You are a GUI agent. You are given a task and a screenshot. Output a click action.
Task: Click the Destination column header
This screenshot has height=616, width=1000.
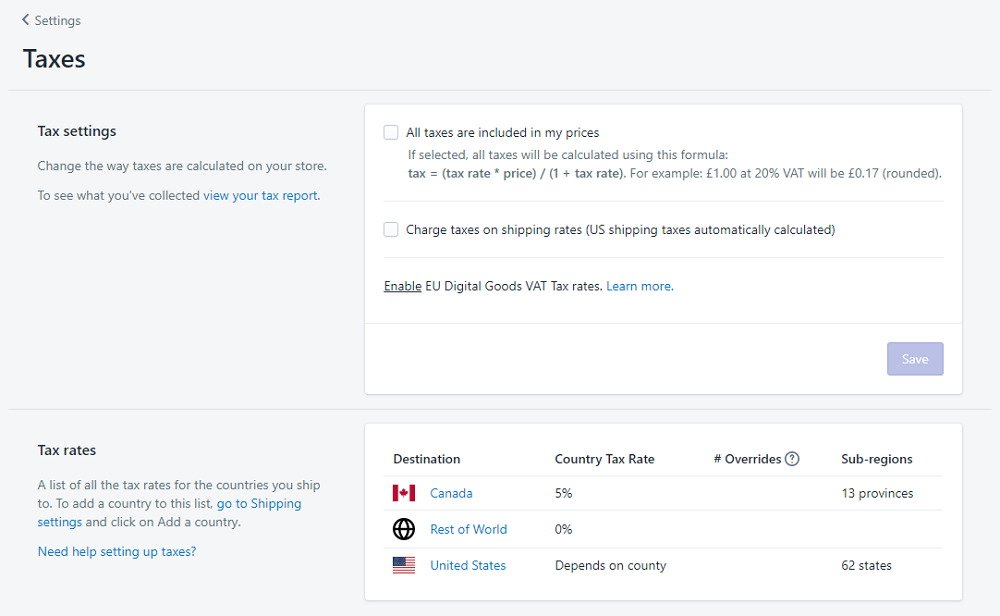[426, 458]
